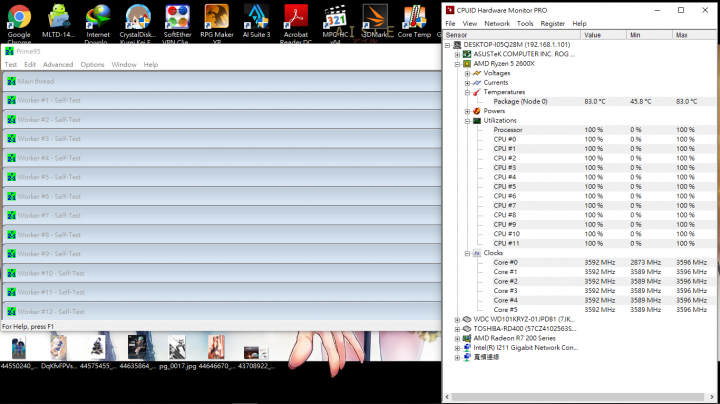Expand ASUSTeK COMPUTER INC. ROG node
Screen dimensions: 720x404
tap(457, 55)
